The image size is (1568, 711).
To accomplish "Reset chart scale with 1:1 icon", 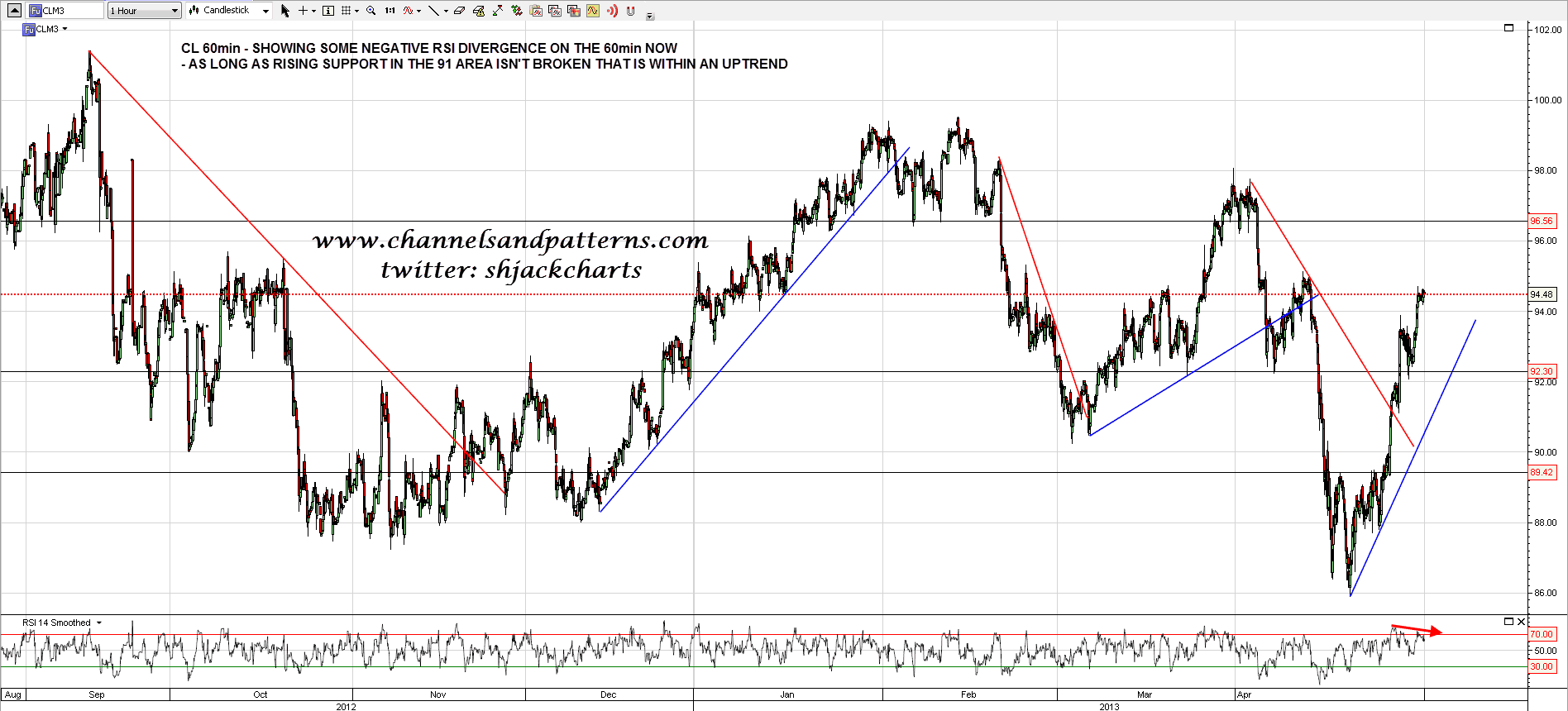I will pos(390,11).
